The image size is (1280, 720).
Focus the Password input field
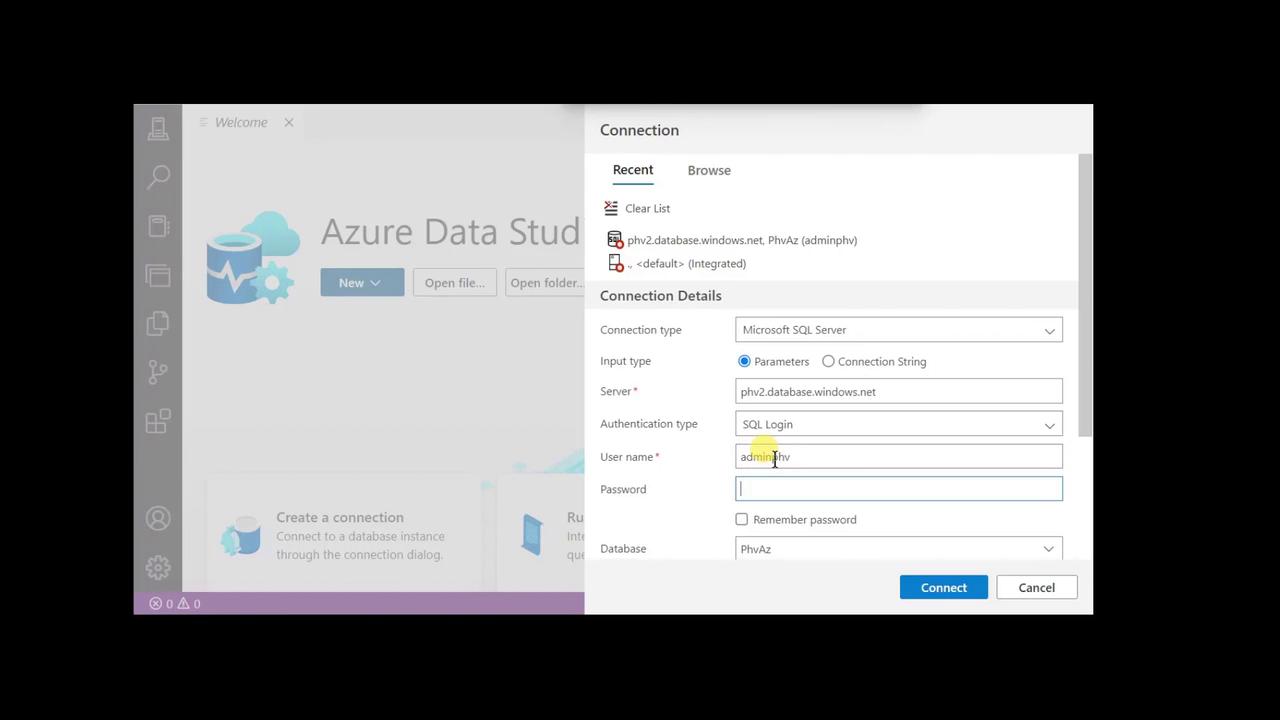(899, 489)
